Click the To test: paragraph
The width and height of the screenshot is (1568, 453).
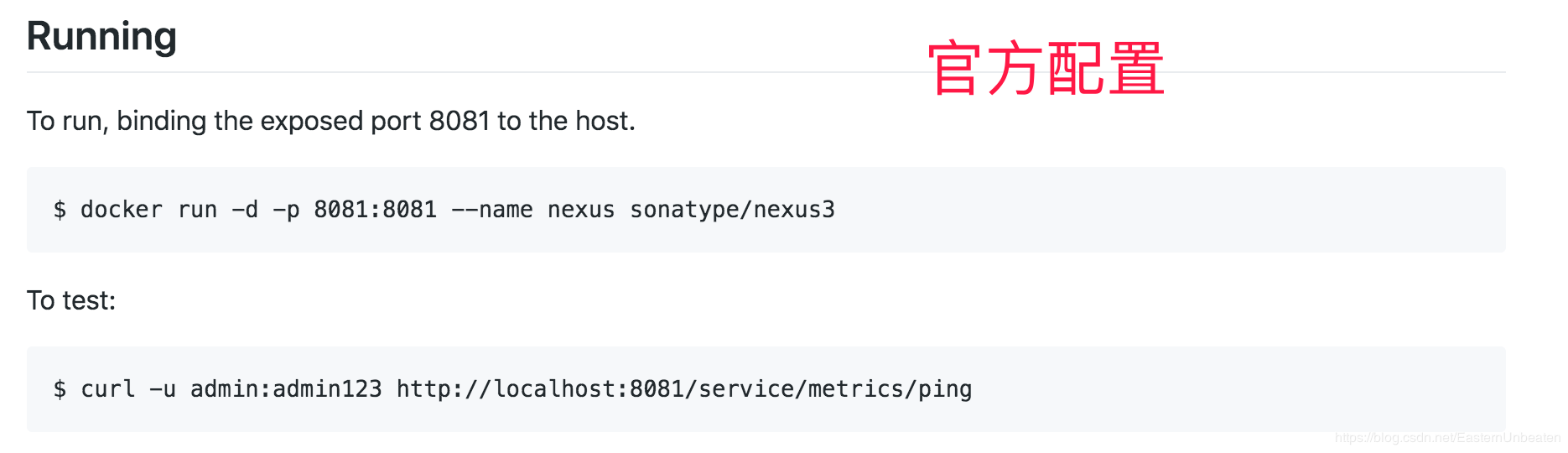point(71,300)
